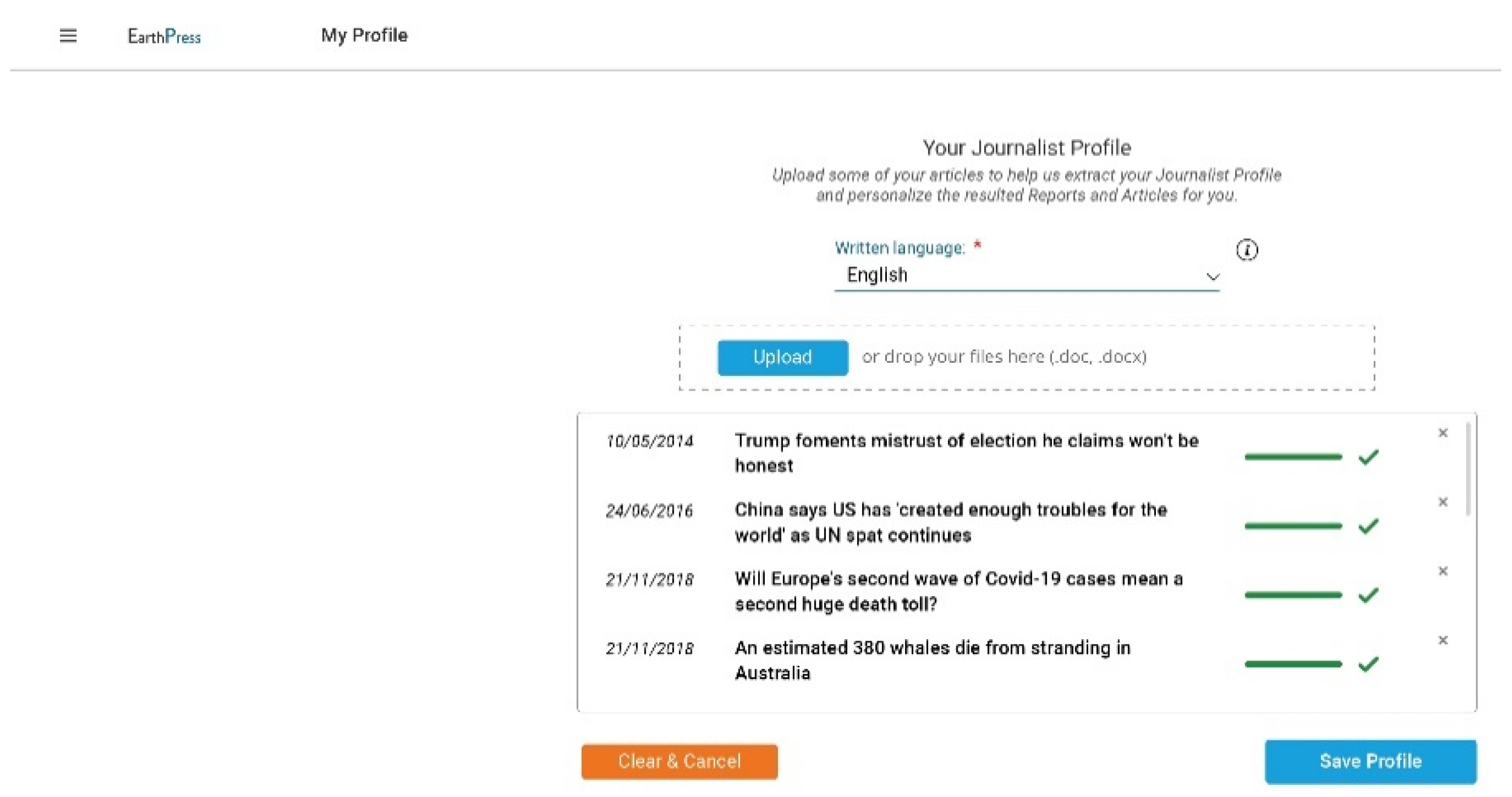Click checkmark beside Covid-19 article

[x=1368, y=595]
